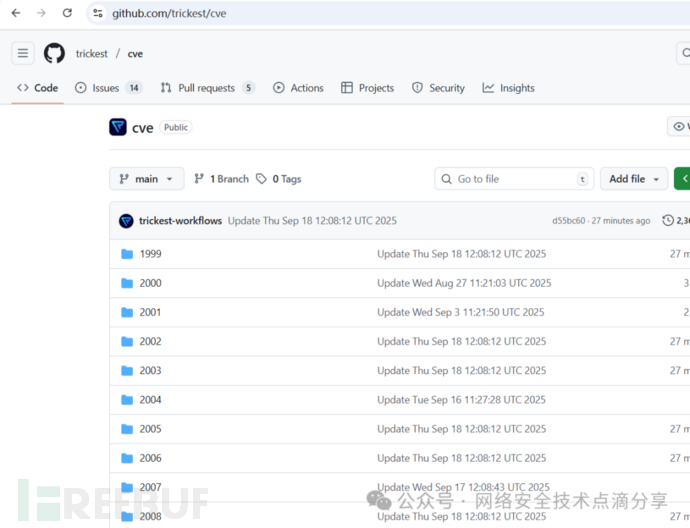This screenshot has width=690, height=528.
Task: Click folder icon beside 2005
Action: [127, 429]
